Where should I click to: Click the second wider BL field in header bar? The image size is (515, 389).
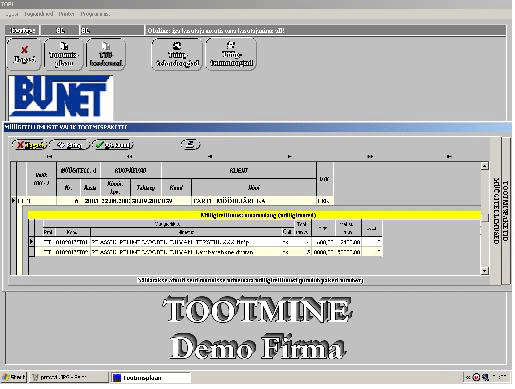[112, 30]
